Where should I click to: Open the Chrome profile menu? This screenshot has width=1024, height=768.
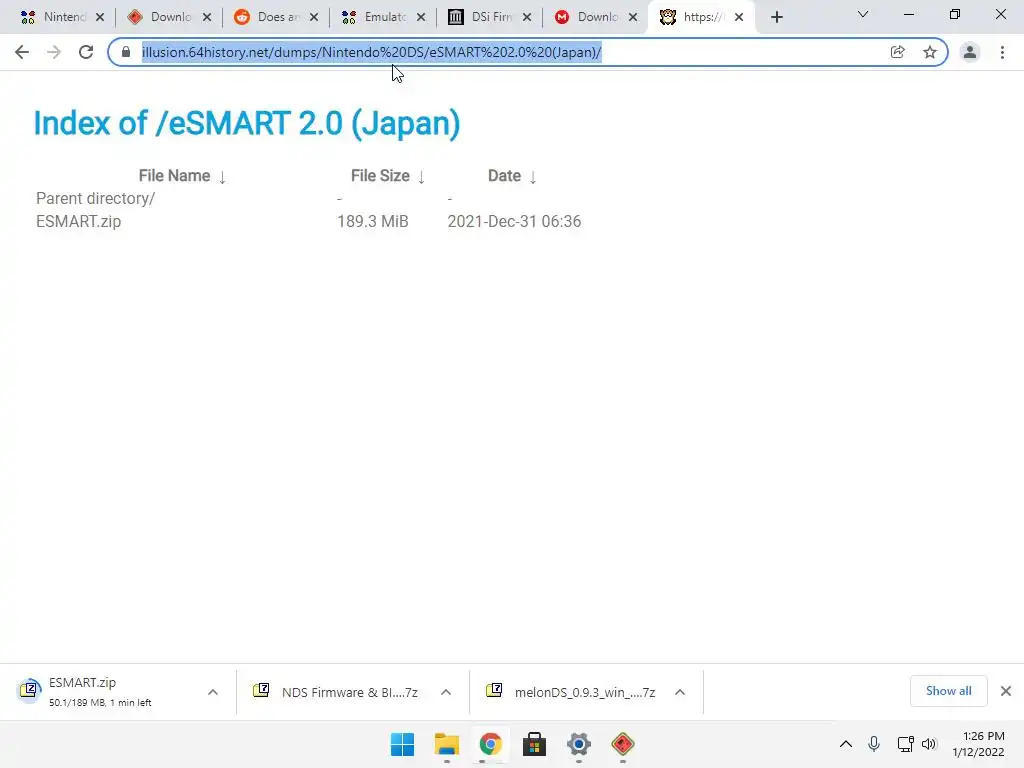coord(970,52)
